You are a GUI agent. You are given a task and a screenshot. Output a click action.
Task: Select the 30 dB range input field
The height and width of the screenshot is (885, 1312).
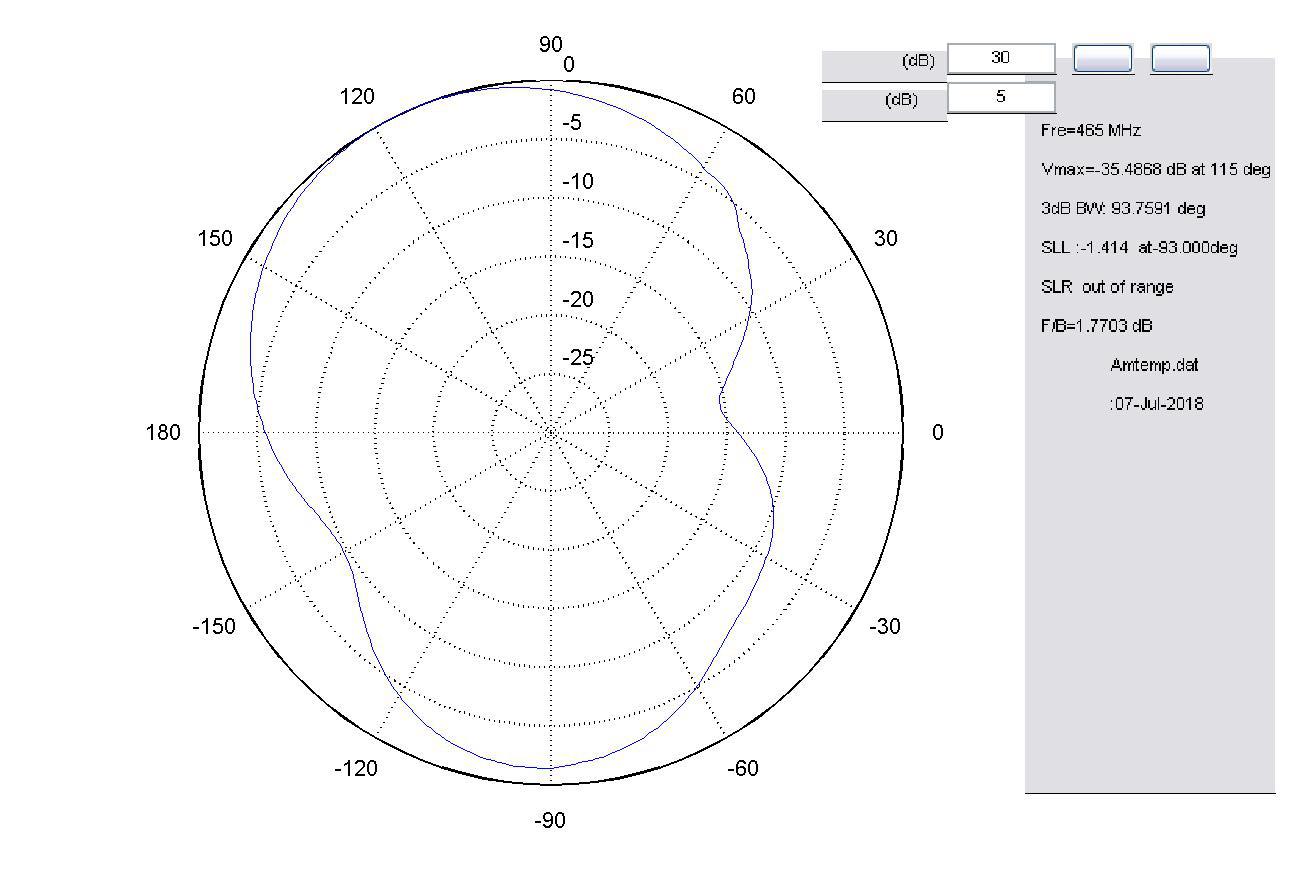pos(1001,58)
